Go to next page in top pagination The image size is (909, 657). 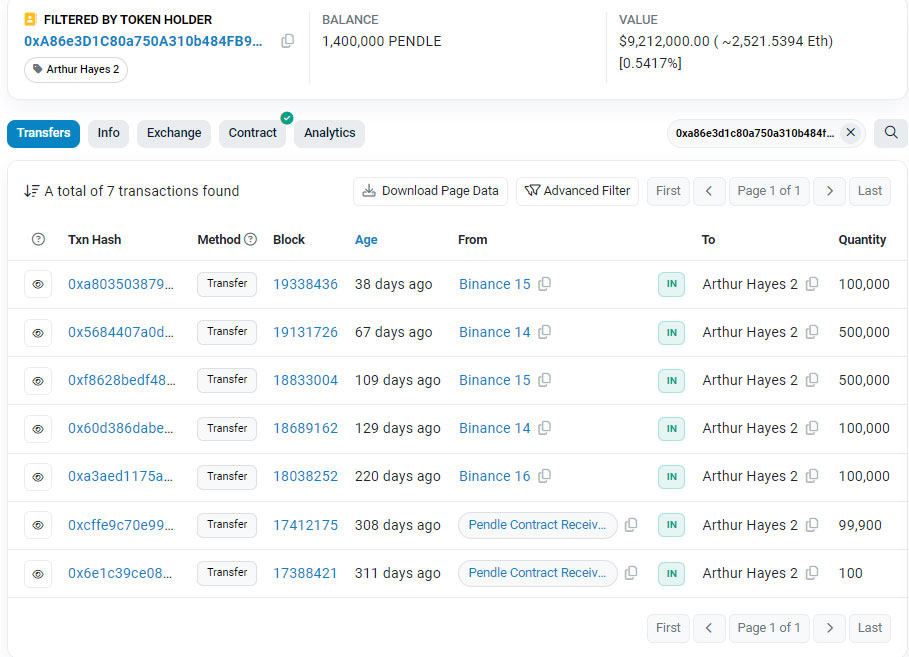[x=829, y=191]
